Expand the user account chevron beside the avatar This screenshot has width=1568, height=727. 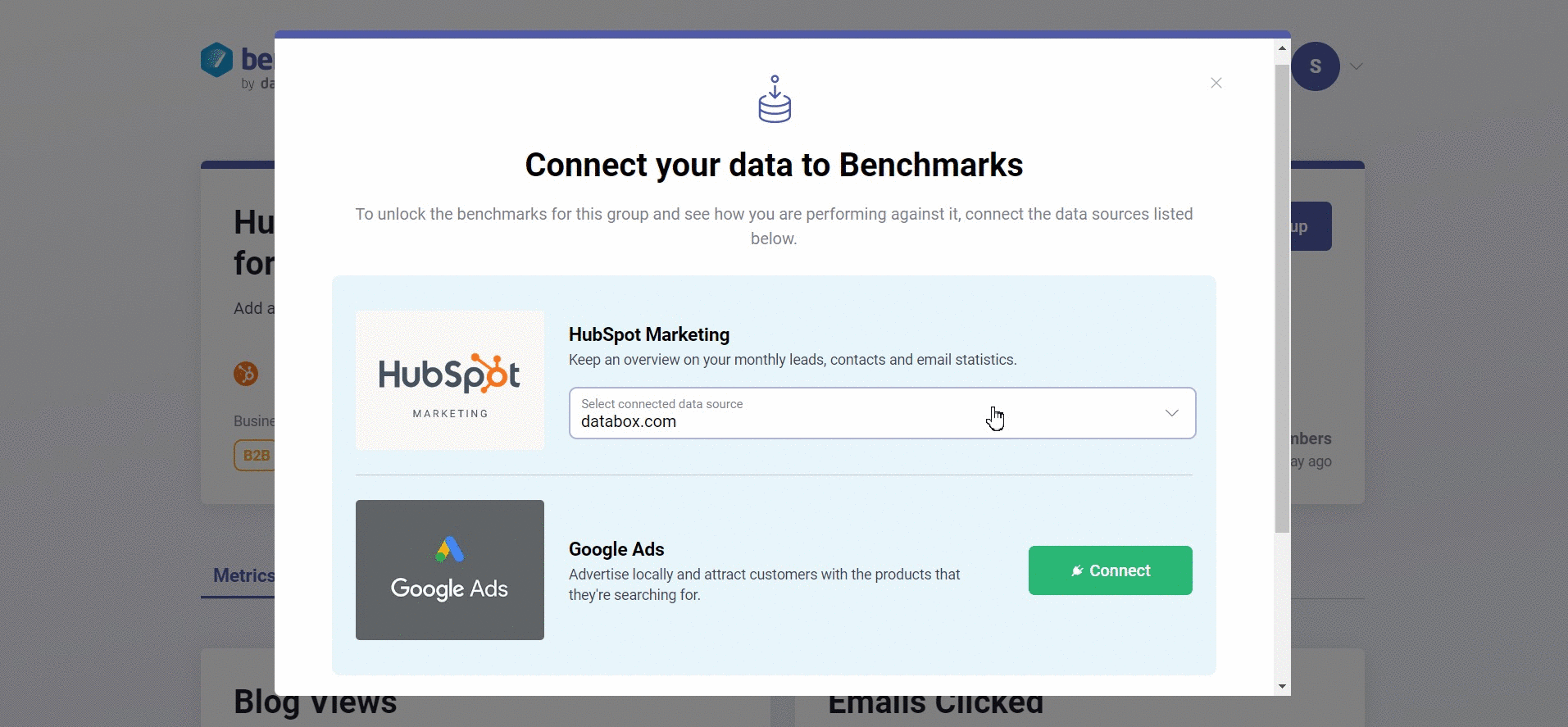click(1356, 66)
